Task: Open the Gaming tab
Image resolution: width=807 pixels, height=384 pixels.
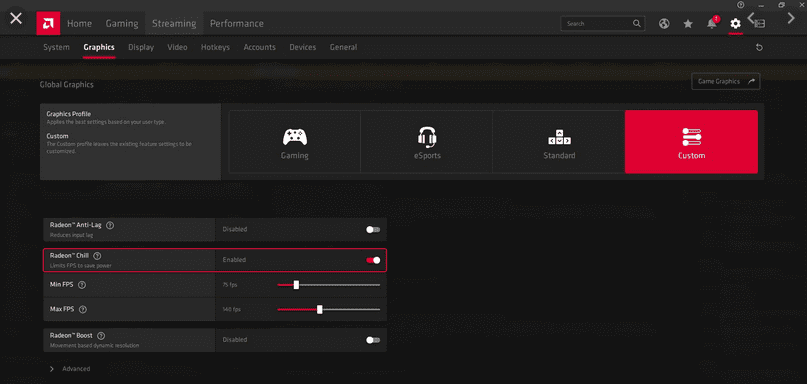Action: tap(122, 24)
